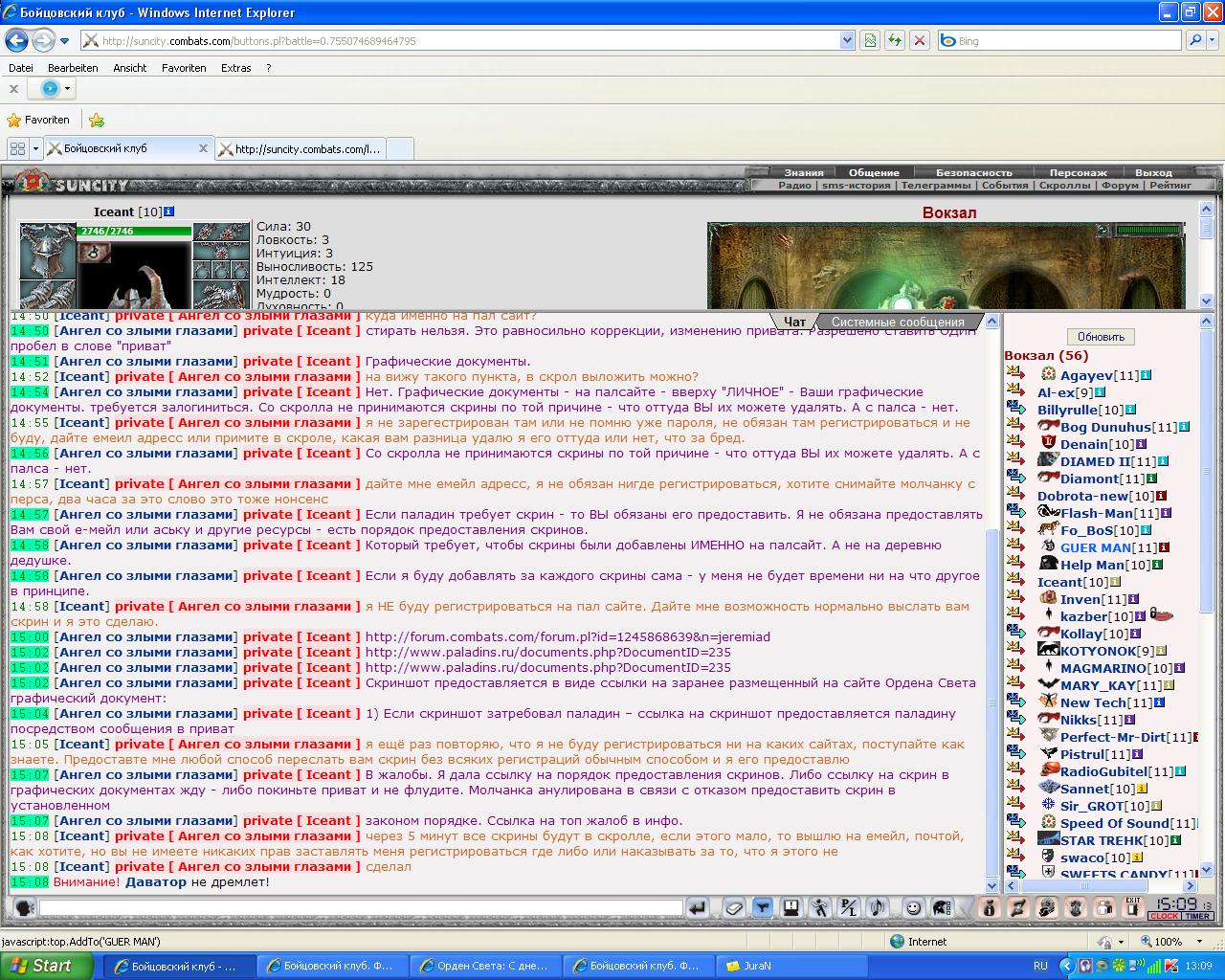
Task: Open Орден Света taskbar window
Action: (483, 966)
